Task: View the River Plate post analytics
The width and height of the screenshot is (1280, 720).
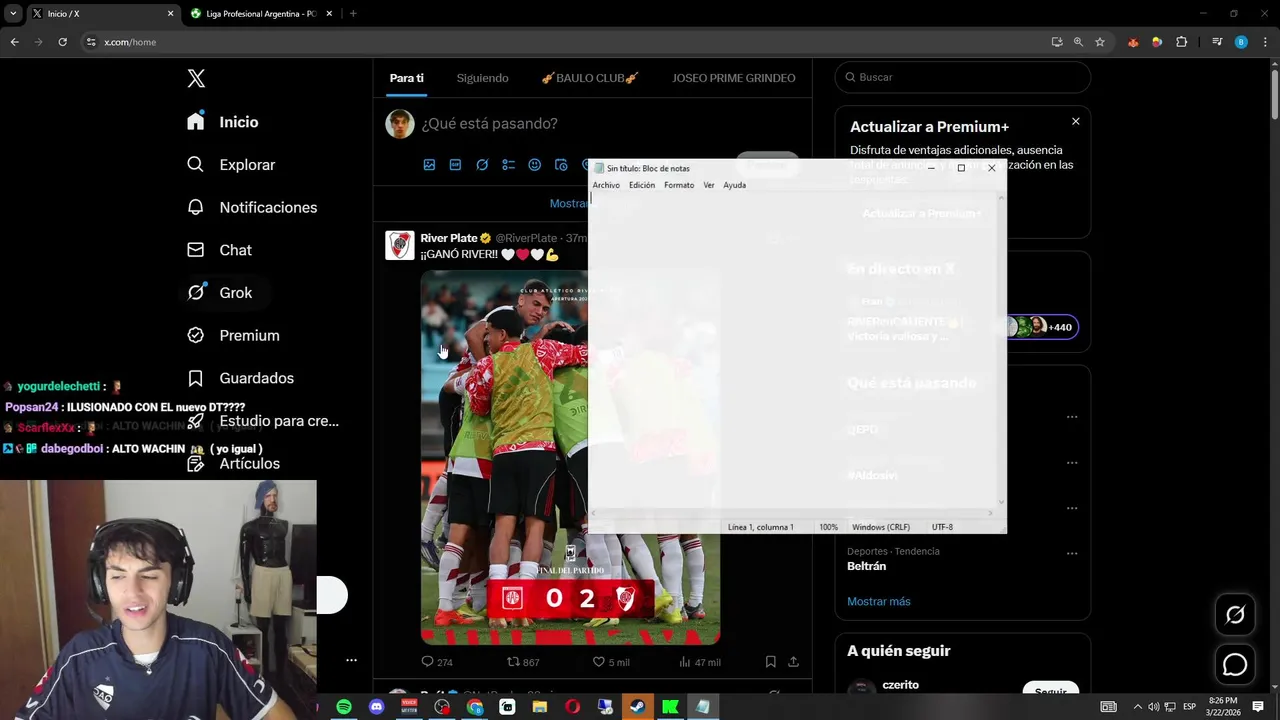Action: click(x=699, y=662)
